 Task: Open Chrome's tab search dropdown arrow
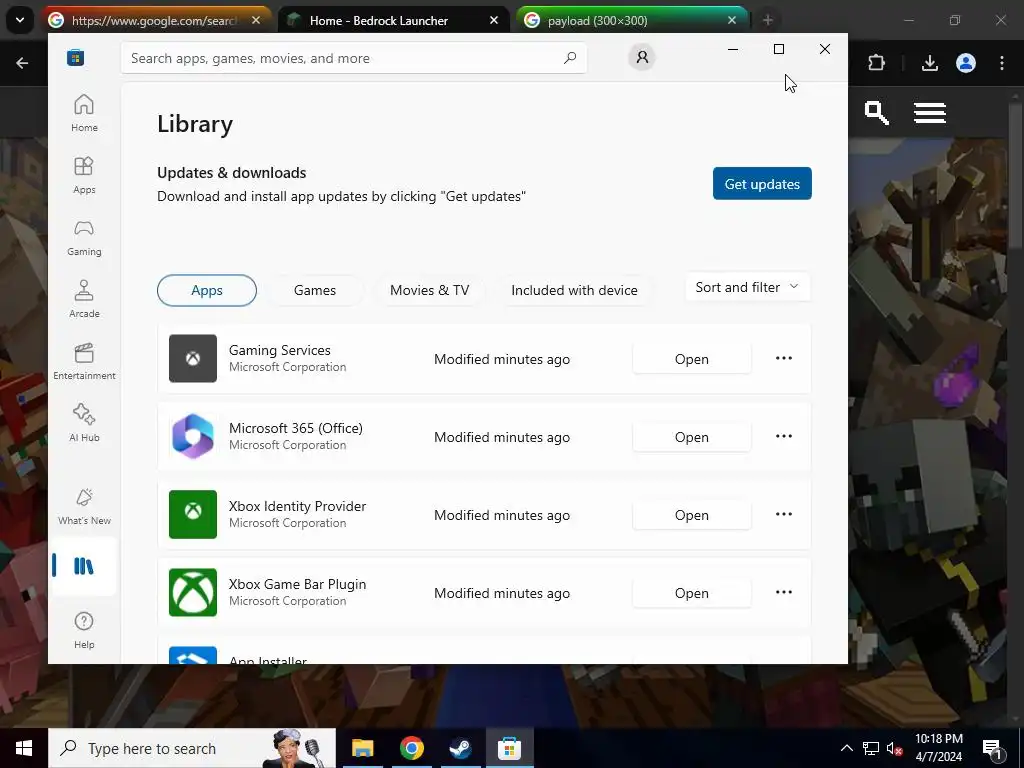point(20,20)
